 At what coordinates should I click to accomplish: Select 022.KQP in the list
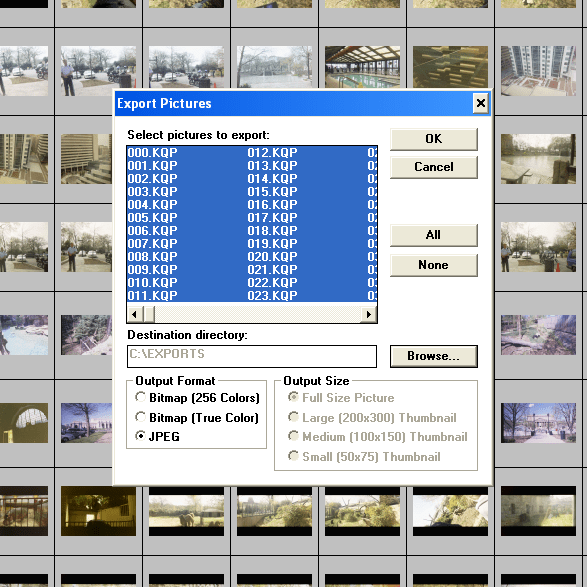click(272, 283)
